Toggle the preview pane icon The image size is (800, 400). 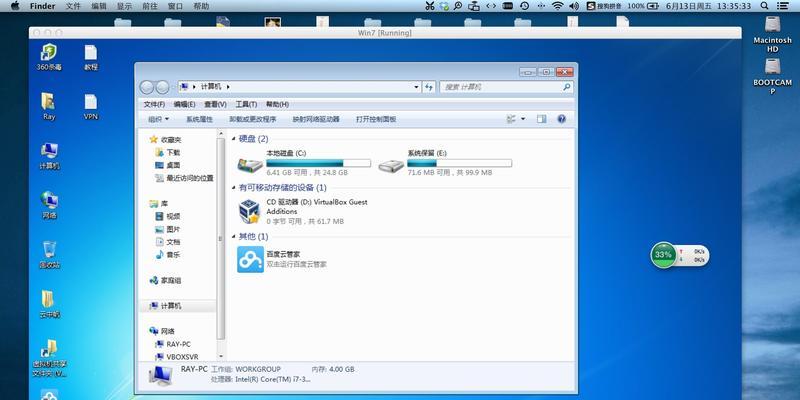pos(541,119)
